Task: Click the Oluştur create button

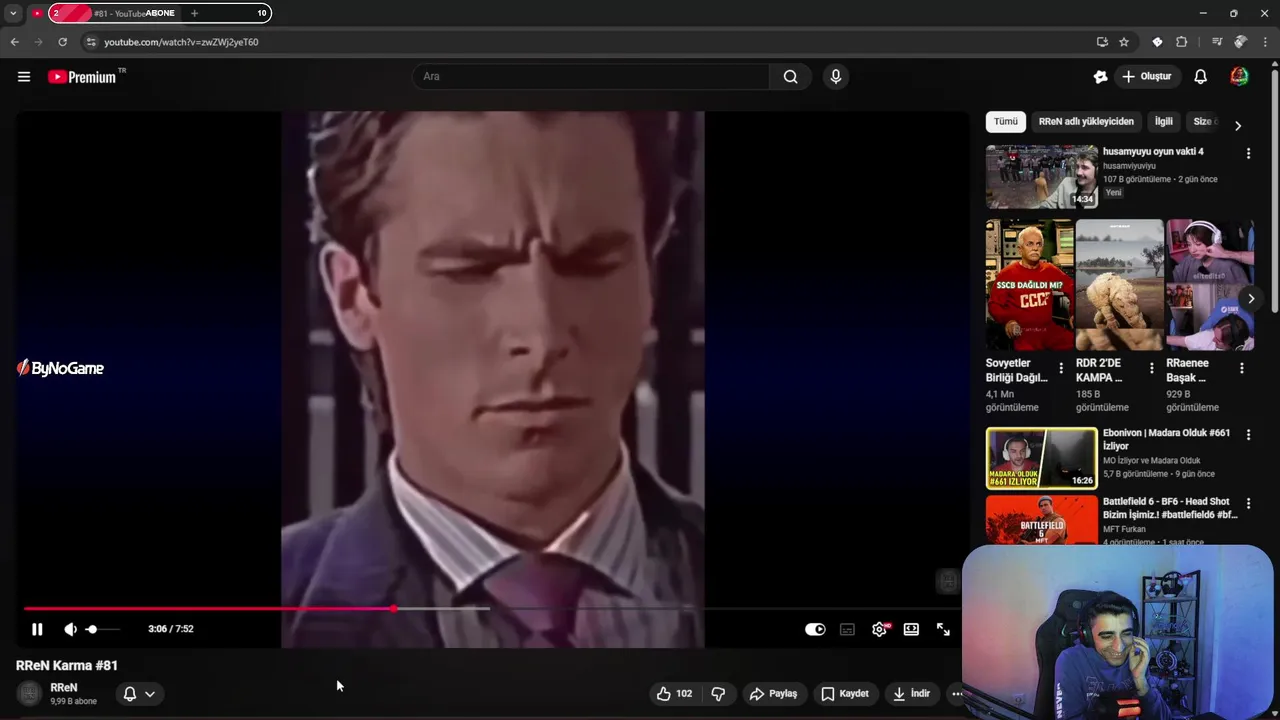Action: pyautogui.click(x=1147, y=77)
